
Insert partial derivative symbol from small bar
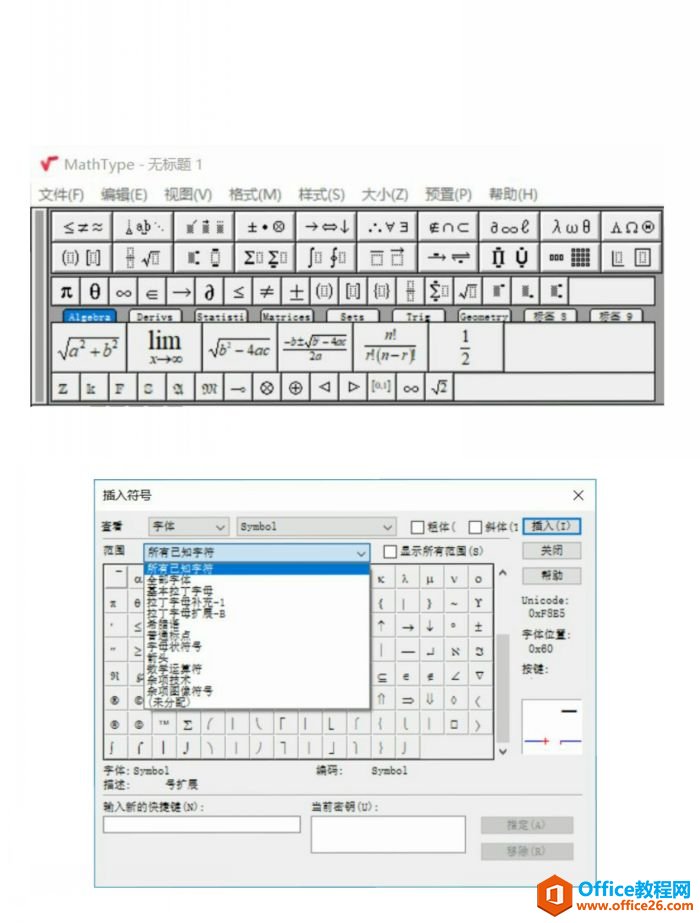(209, 291)
